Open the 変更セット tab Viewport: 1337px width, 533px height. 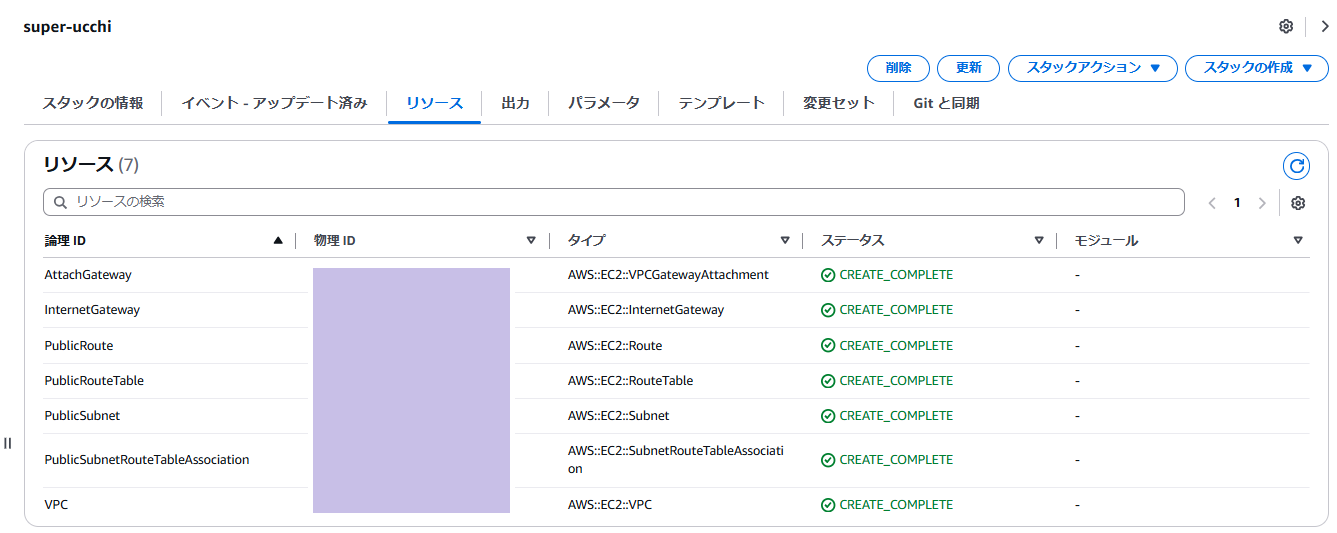(x=838, y=103)
